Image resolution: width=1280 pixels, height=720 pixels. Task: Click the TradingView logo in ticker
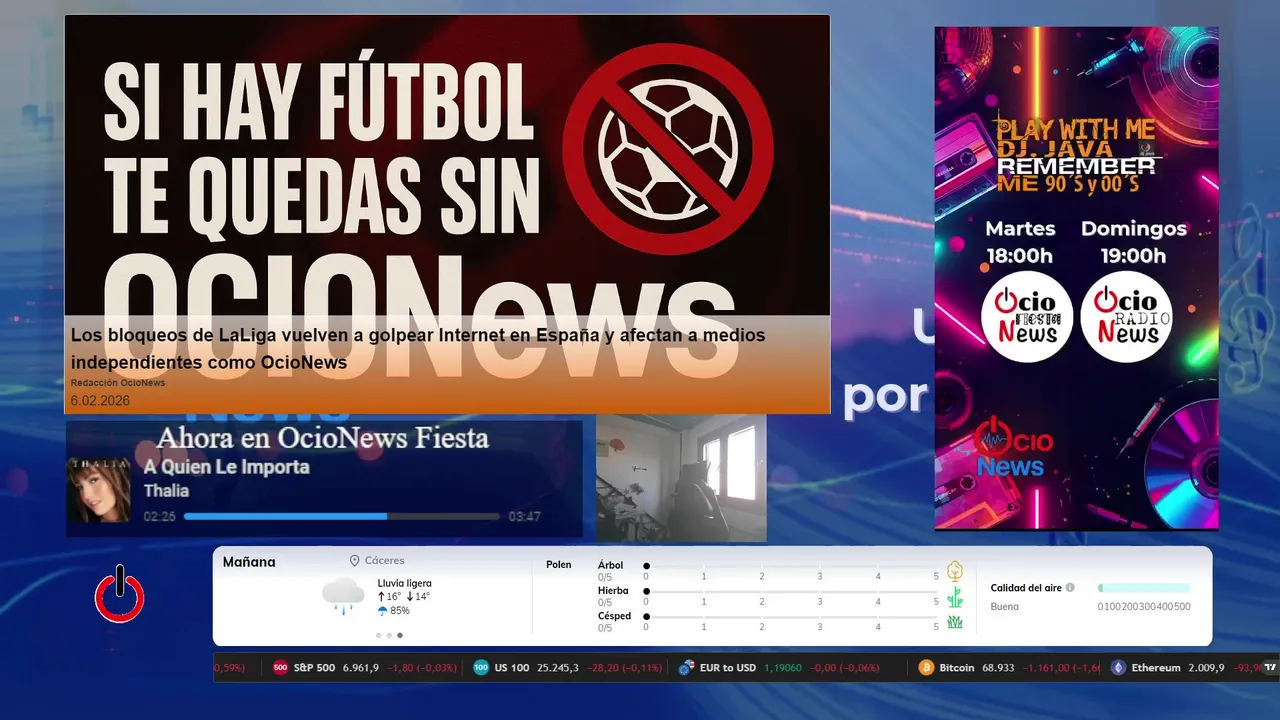(1270, 667)
